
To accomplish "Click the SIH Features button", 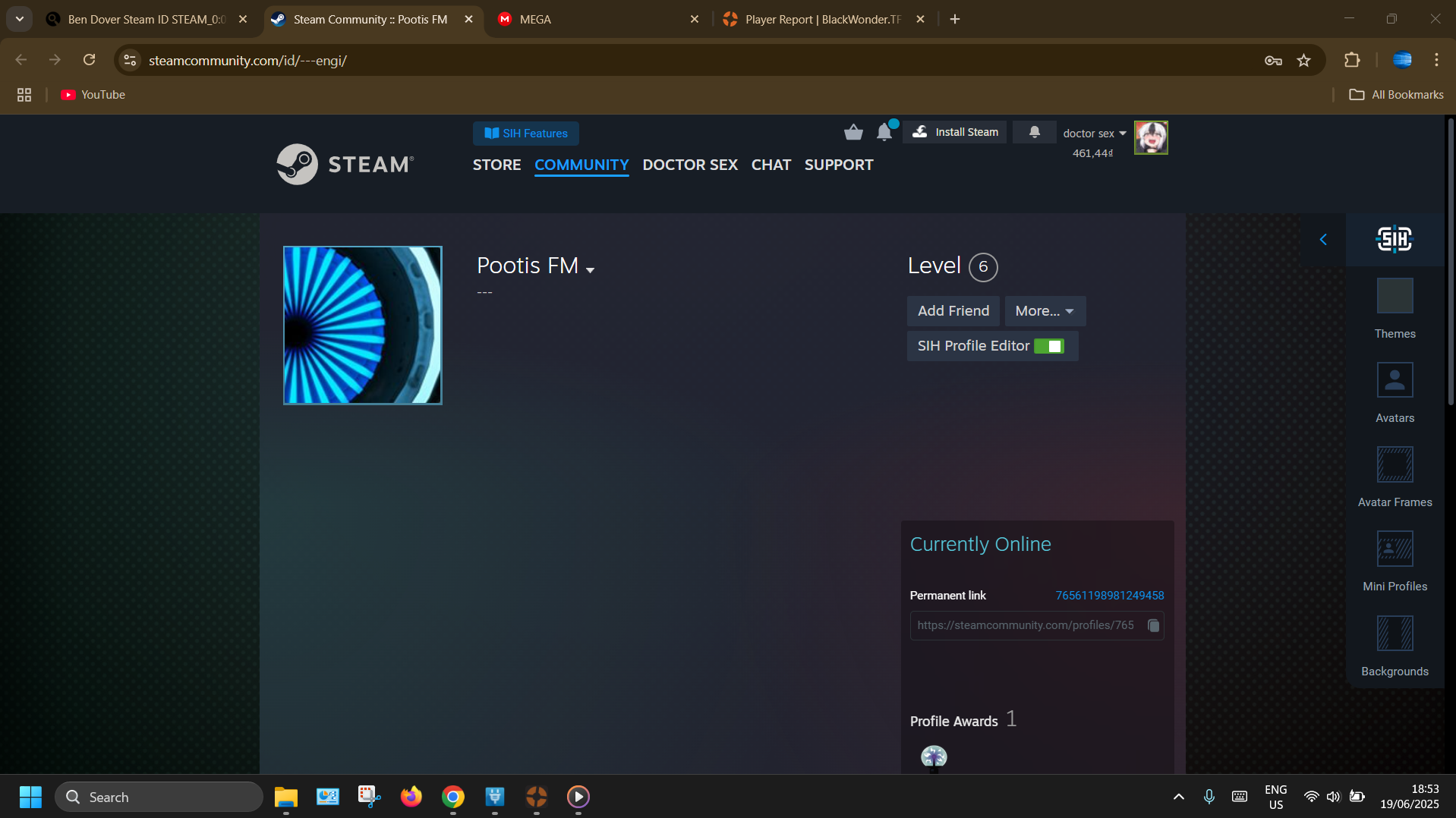I will [526, 134].
